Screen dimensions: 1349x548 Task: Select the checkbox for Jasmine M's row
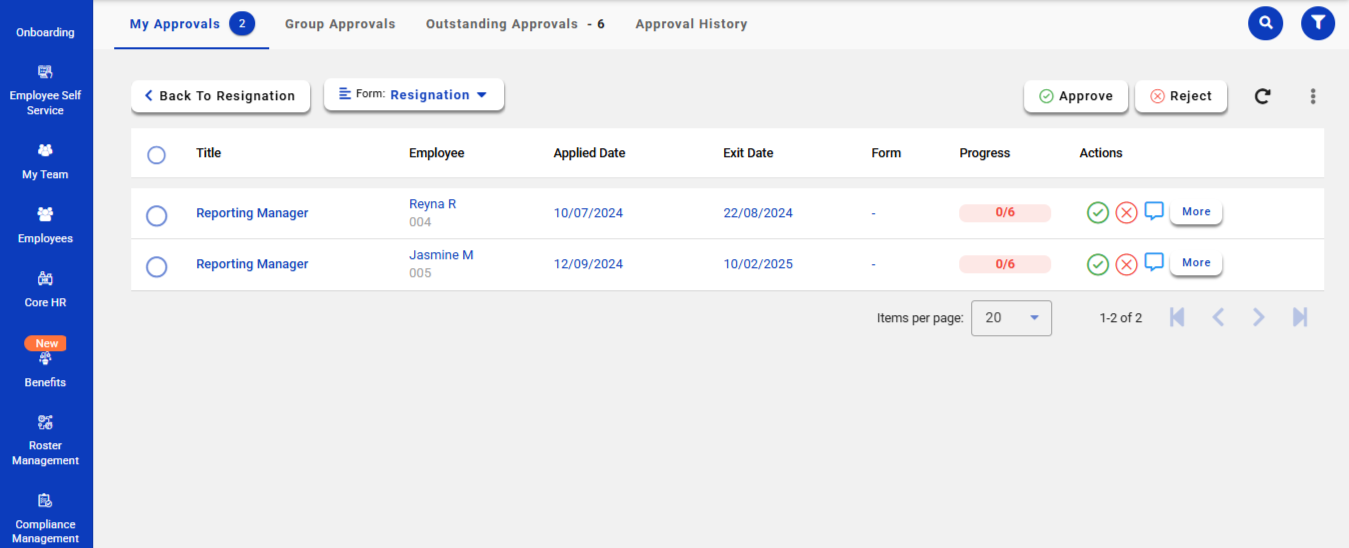pyautogui.click(x=156, y=266)
